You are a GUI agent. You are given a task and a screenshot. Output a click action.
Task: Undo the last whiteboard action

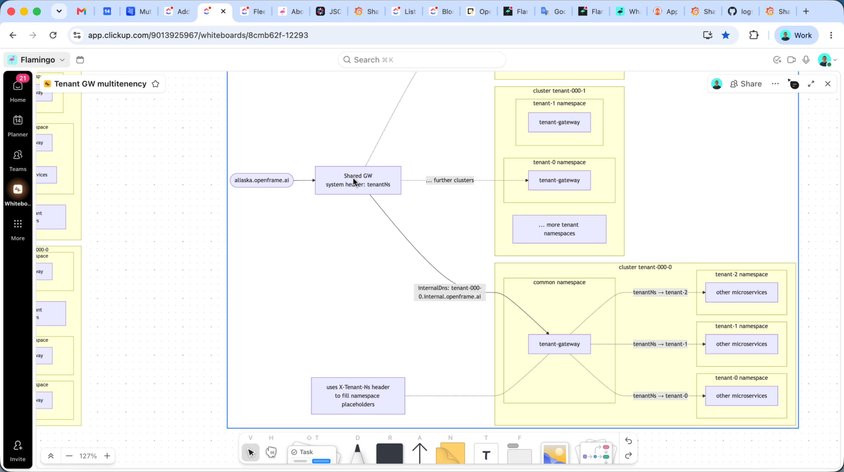[x=628, y=441]
